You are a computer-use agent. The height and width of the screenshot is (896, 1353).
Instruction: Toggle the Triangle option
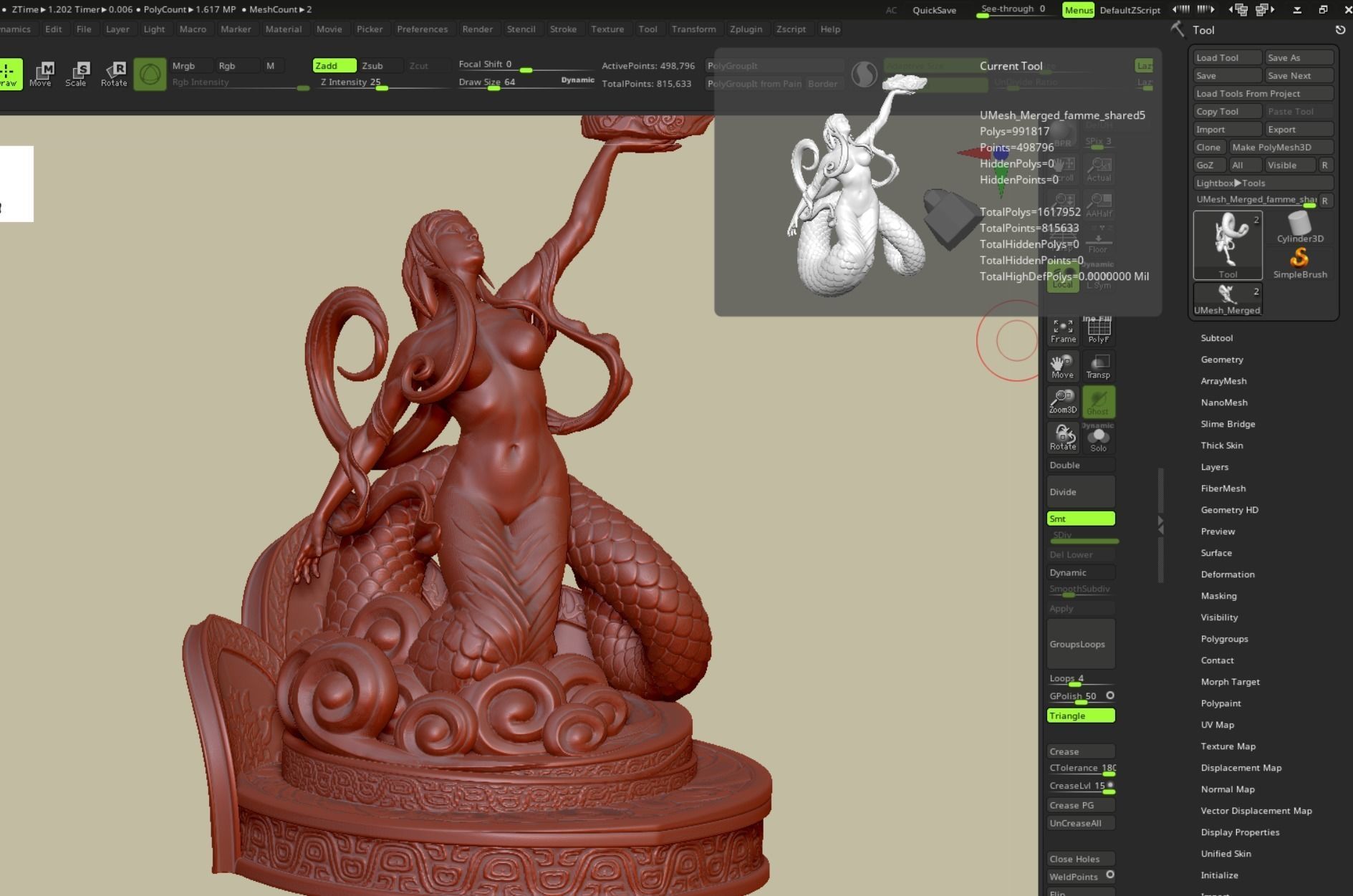point(1081,716)
